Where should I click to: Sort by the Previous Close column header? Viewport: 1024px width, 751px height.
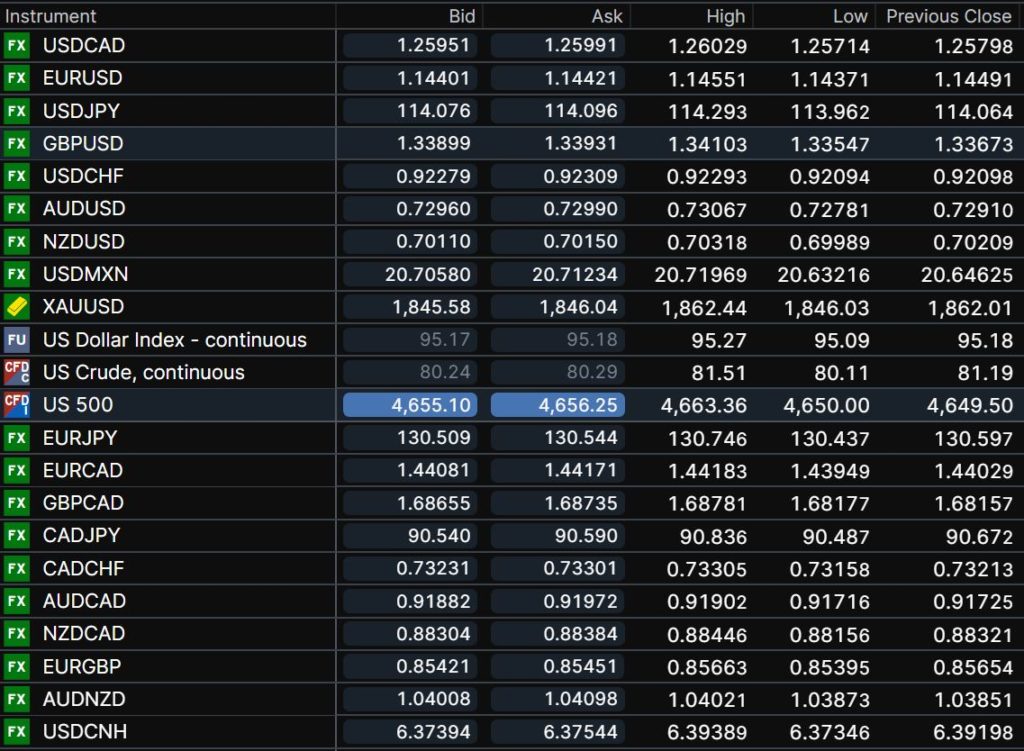point(948,16)
